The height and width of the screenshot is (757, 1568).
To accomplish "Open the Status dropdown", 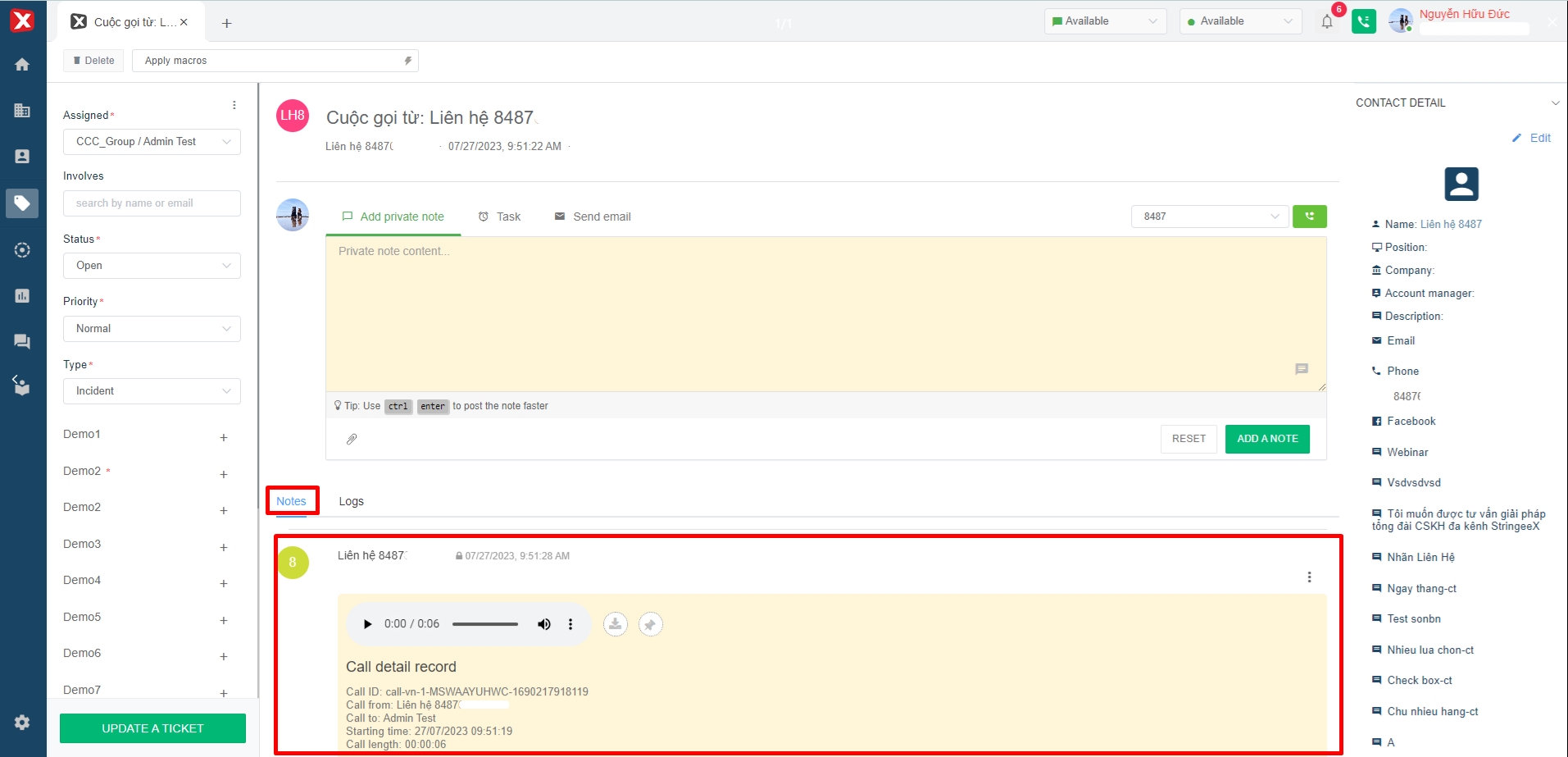I will [152, 266].
